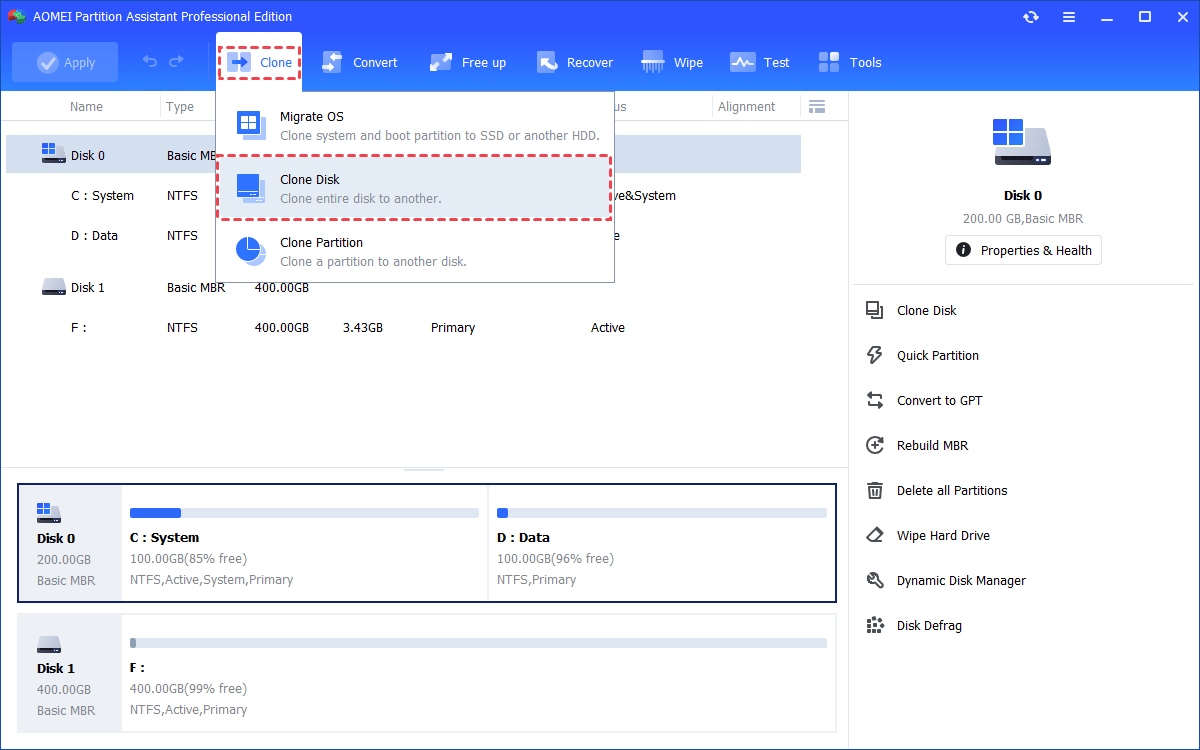
Task: Open the Clone menu in toolbar
Action: (260, 62)
